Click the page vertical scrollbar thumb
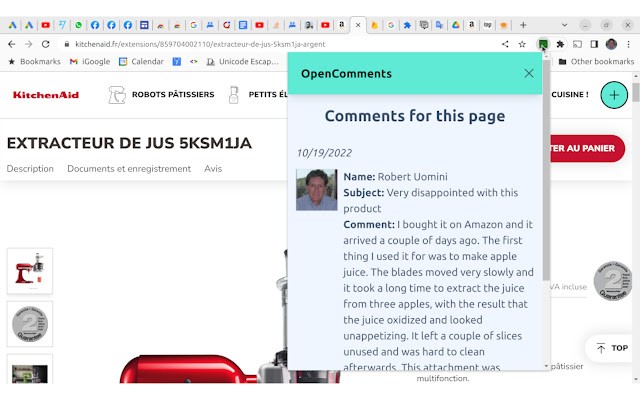The width and height of the screenshot is (640, 400). 636,92
